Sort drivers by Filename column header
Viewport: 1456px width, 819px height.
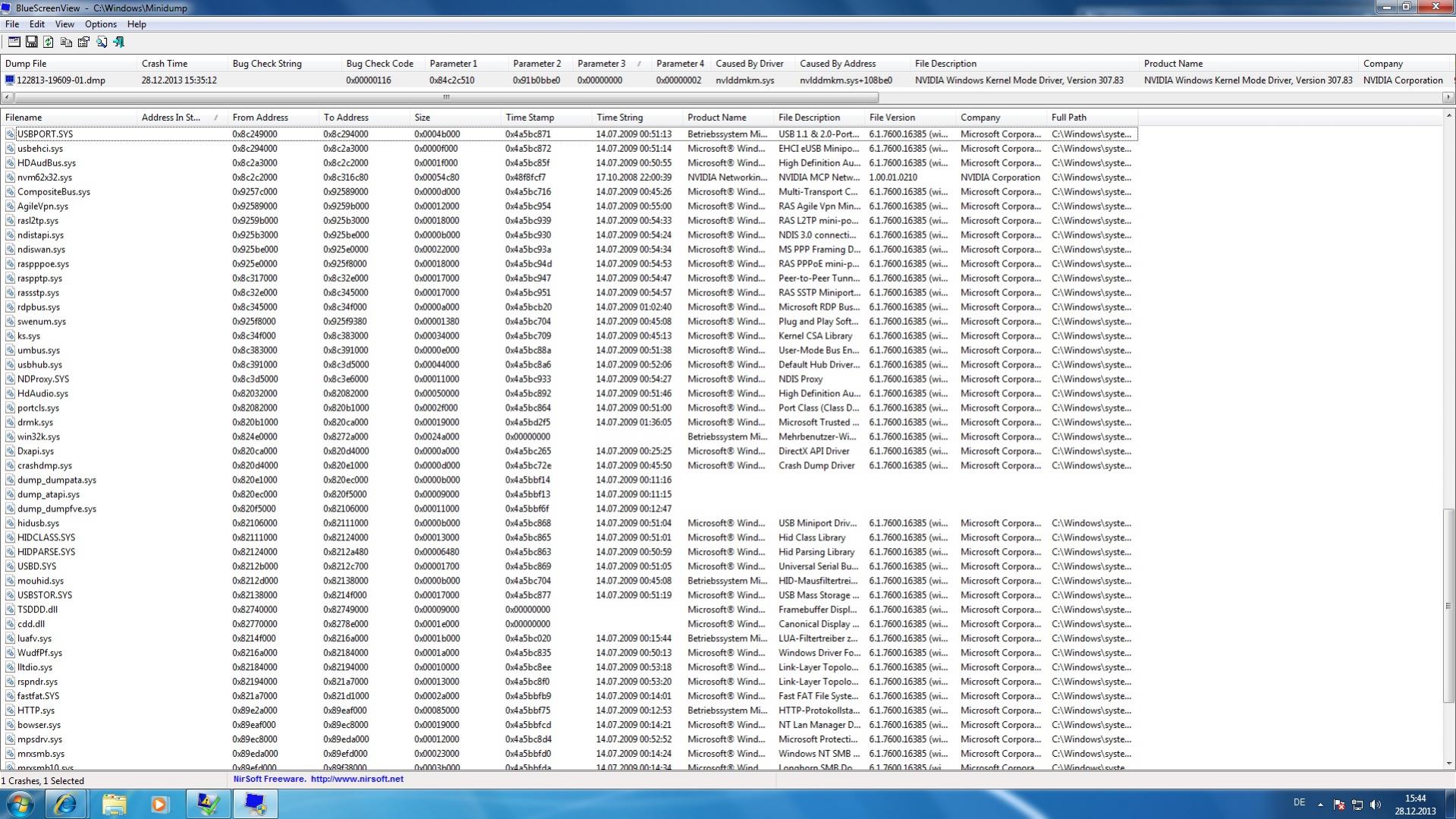(68, 118)
